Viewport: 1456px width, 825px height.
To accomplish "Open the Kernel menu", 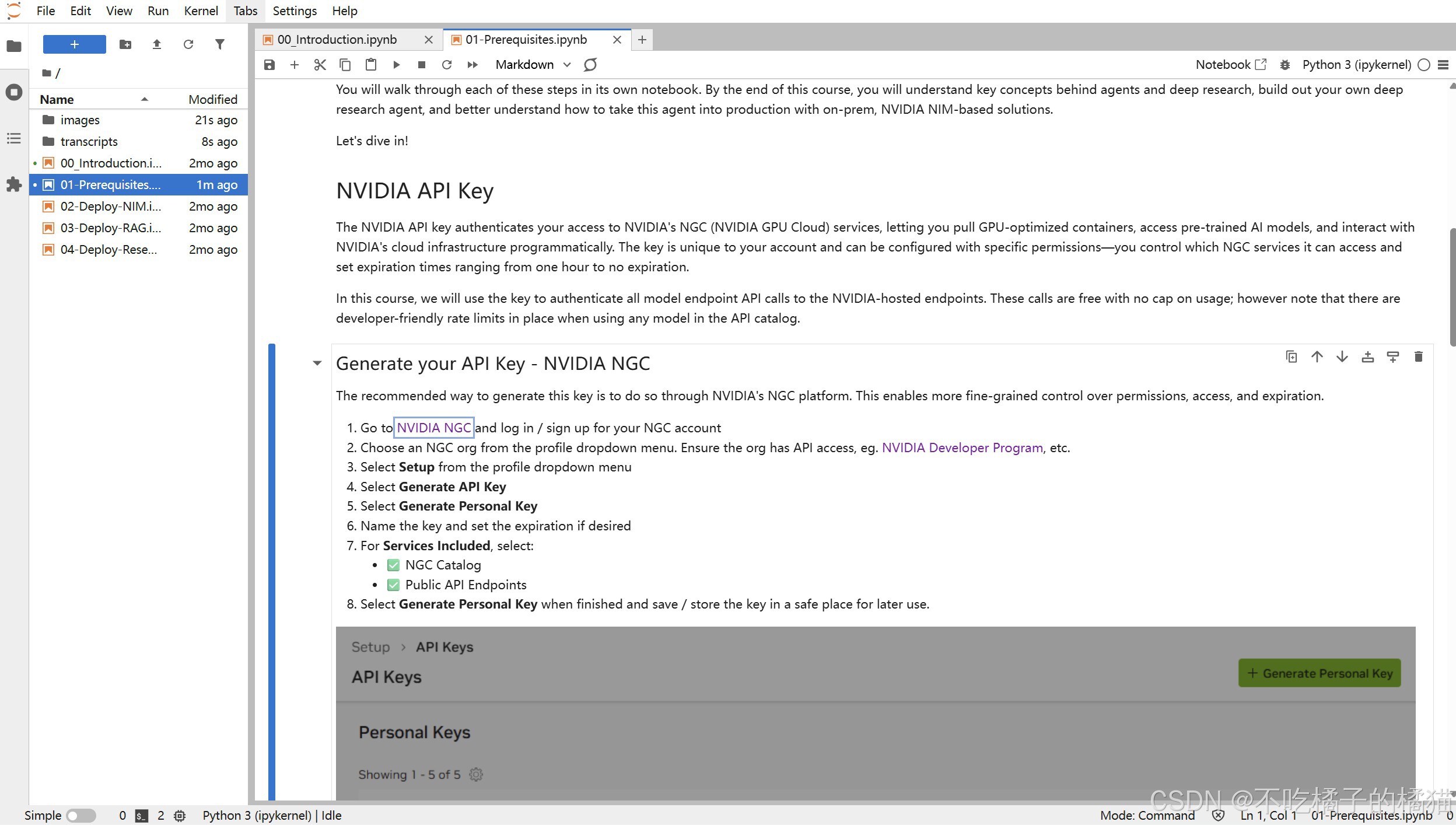I will [x=200, y=11].
